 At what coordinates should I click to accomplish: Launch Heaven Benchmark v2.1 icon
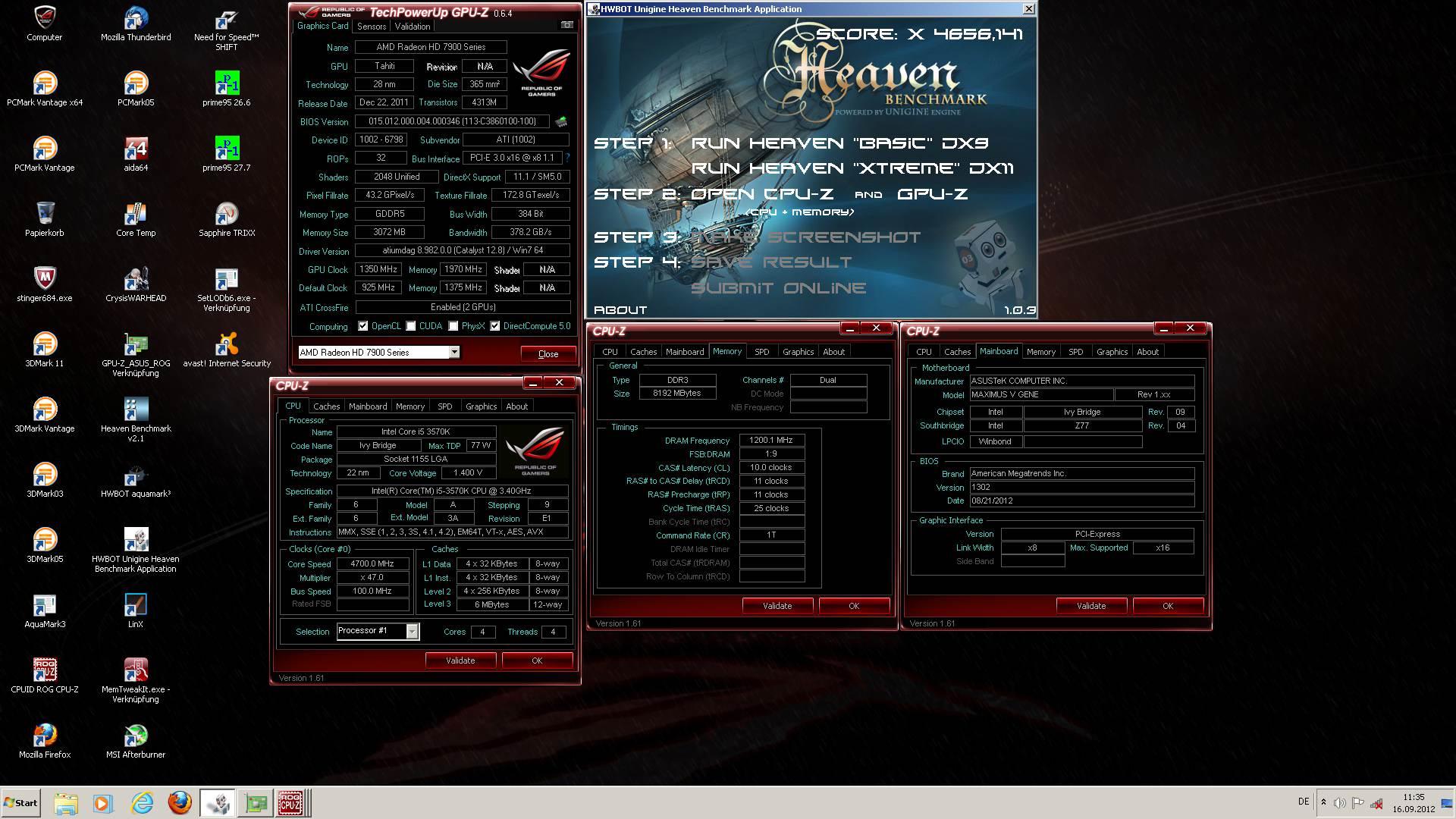tap(136, 420)
